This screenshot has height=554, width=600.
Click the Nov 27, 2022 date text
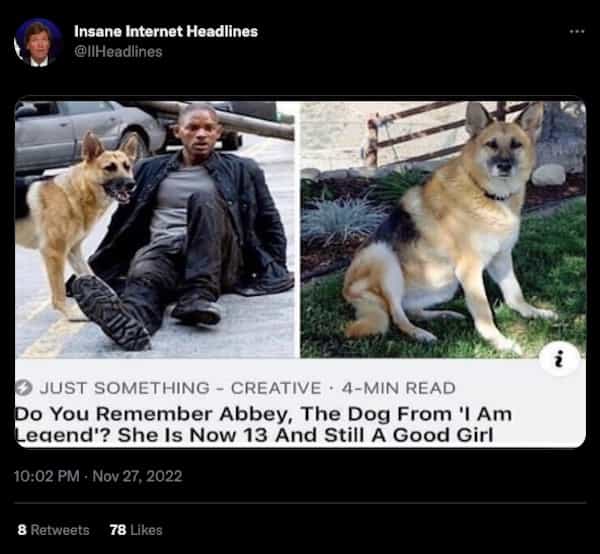(137, 476)
